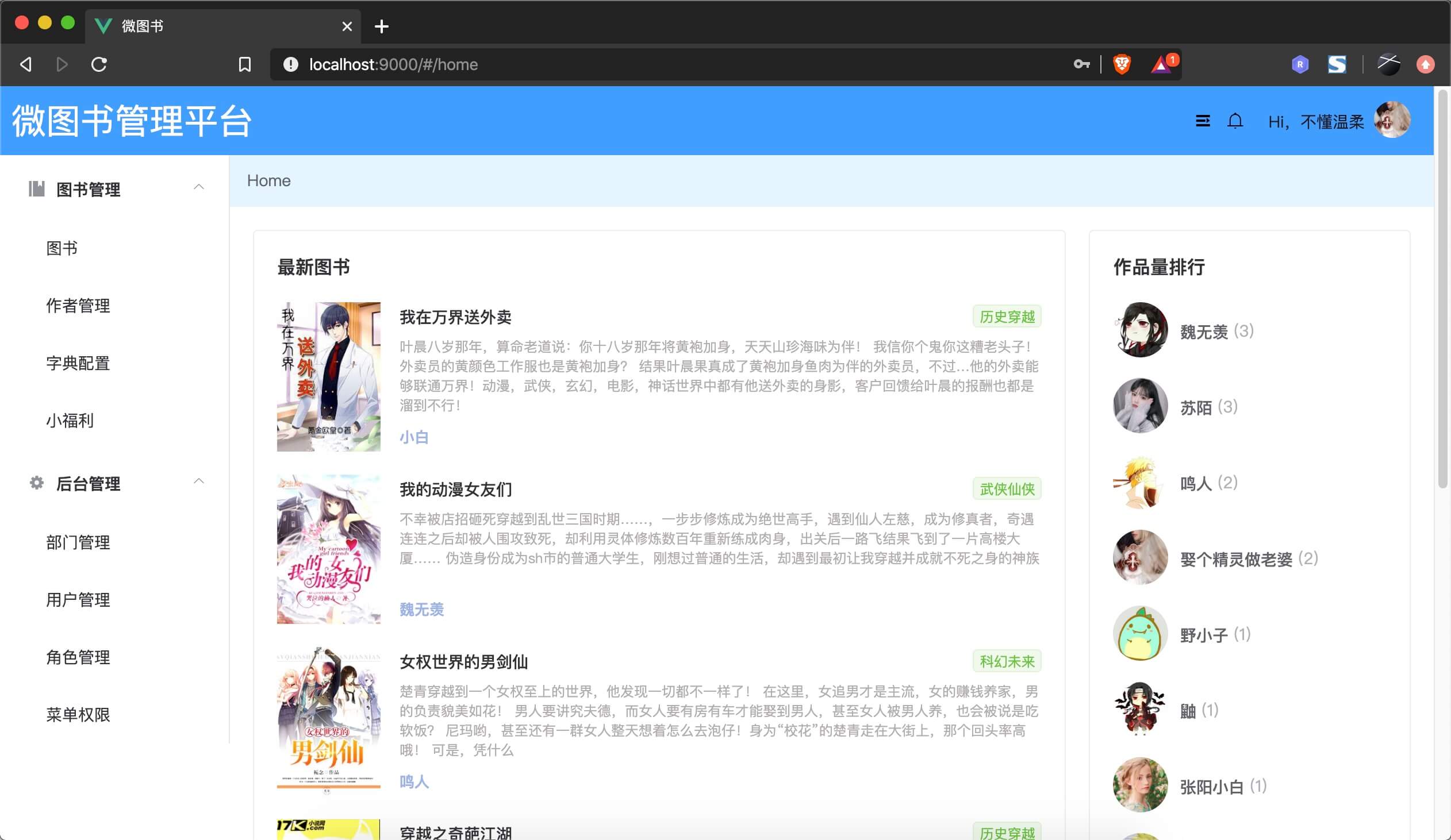The image size is (1451, 840).
Task: Open the 我在万界送外卖 book cover thumbnail
Action: (328, 376)
